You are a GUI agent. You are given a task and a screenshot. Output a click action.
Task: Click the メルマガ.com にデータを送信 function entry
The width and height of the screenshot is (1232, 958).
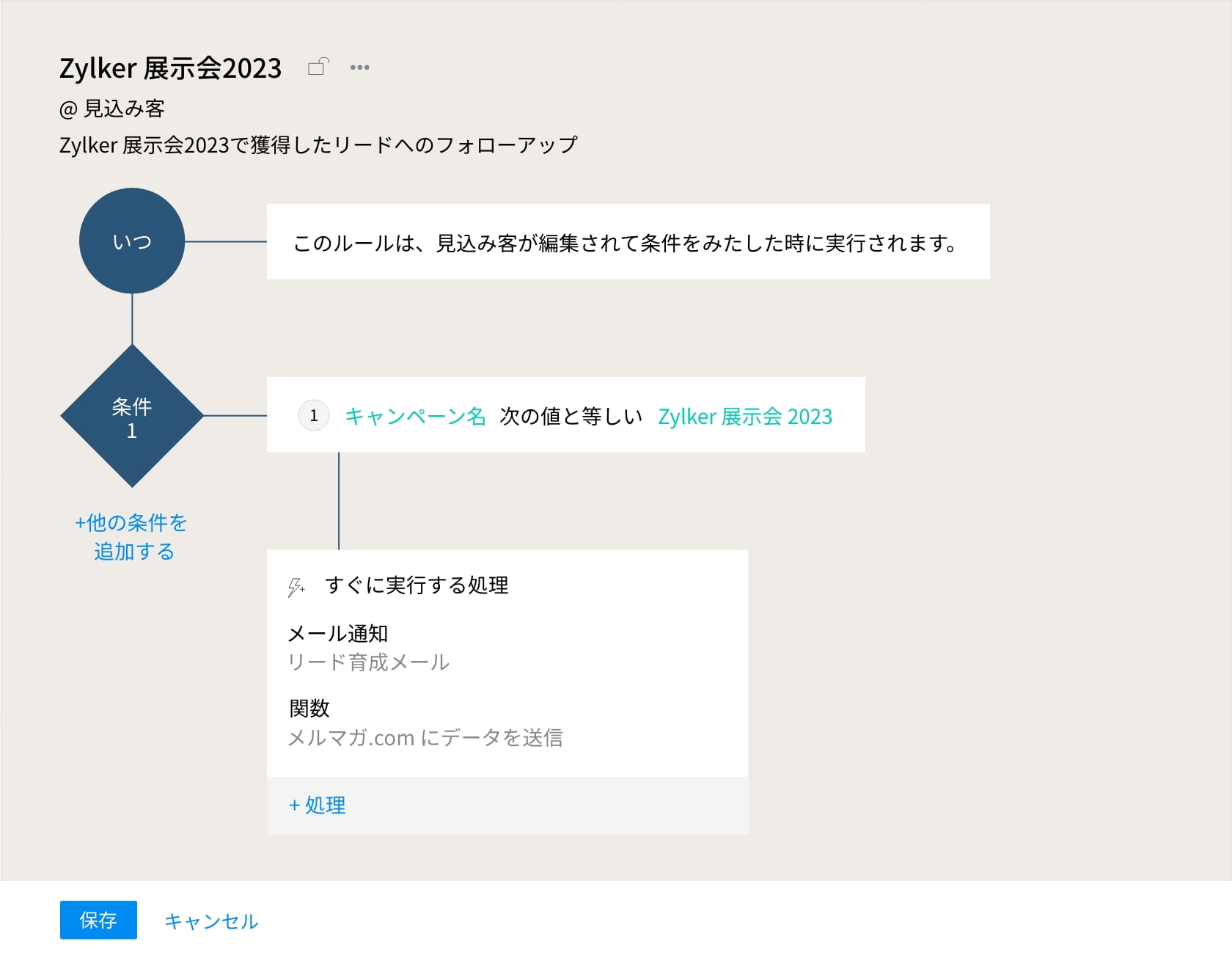(425, 737)
